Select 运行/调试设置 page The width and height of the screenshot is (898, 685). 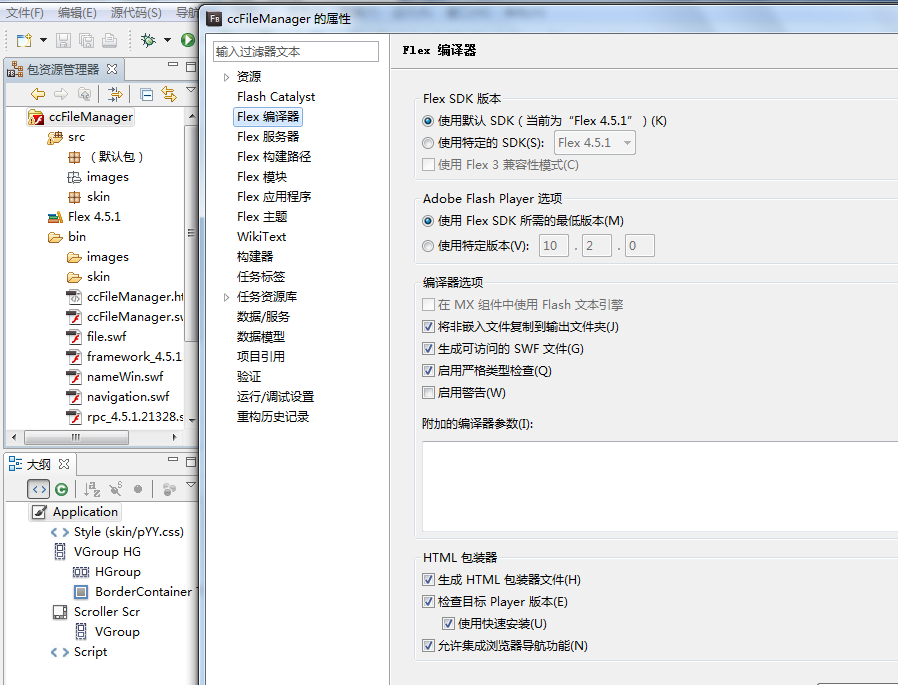click(x=275, y=396)
